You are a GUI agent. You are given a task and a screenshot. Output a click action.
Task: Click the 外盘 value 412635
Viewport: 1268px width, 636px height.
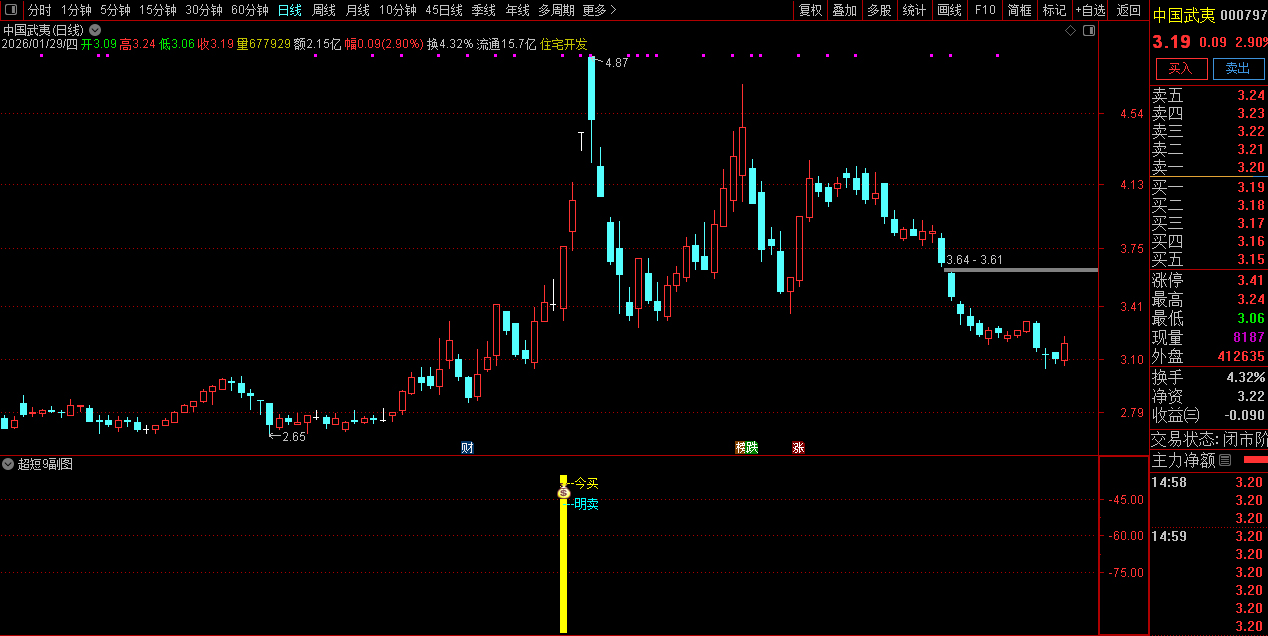coord(1241,356)
